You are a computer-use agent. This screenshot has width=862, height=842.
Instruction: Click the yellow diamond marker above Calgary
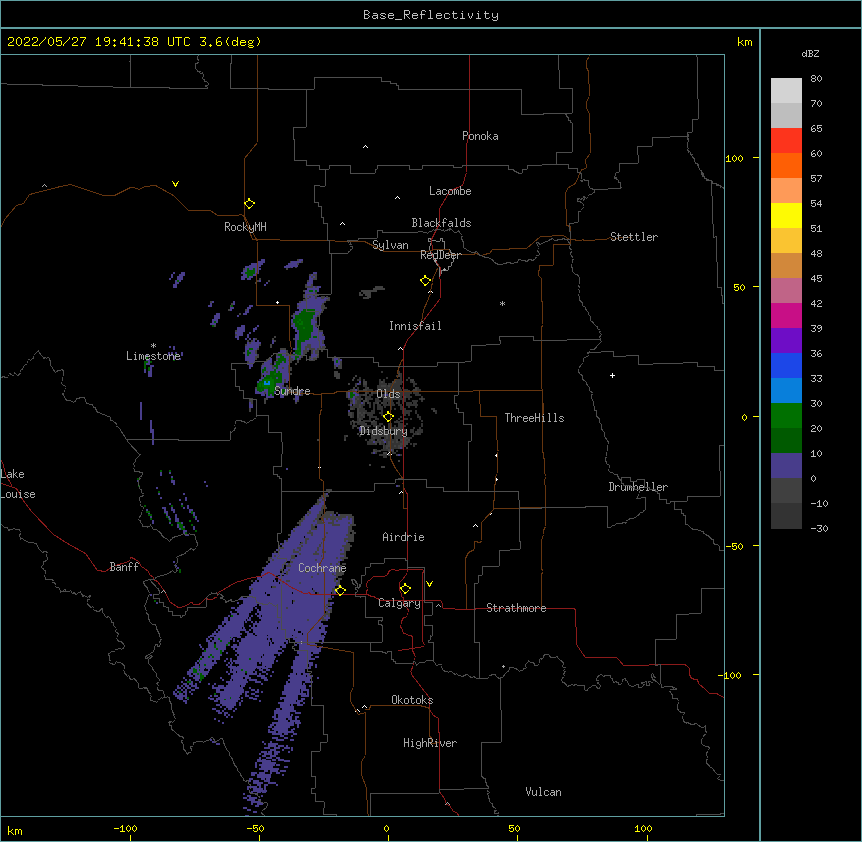(405, 589)
